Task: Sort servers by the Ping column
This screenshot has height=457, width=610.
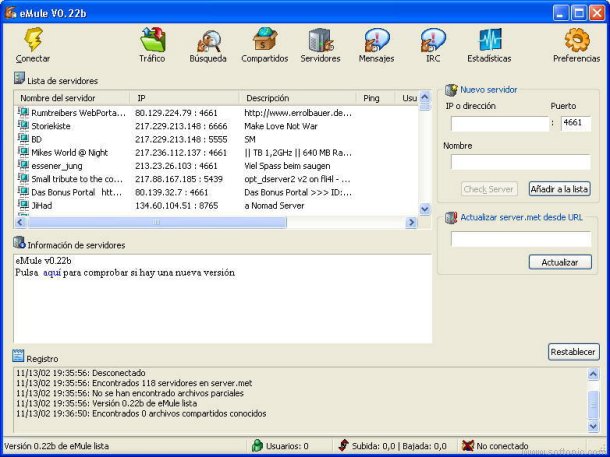Action: point(375,98)
